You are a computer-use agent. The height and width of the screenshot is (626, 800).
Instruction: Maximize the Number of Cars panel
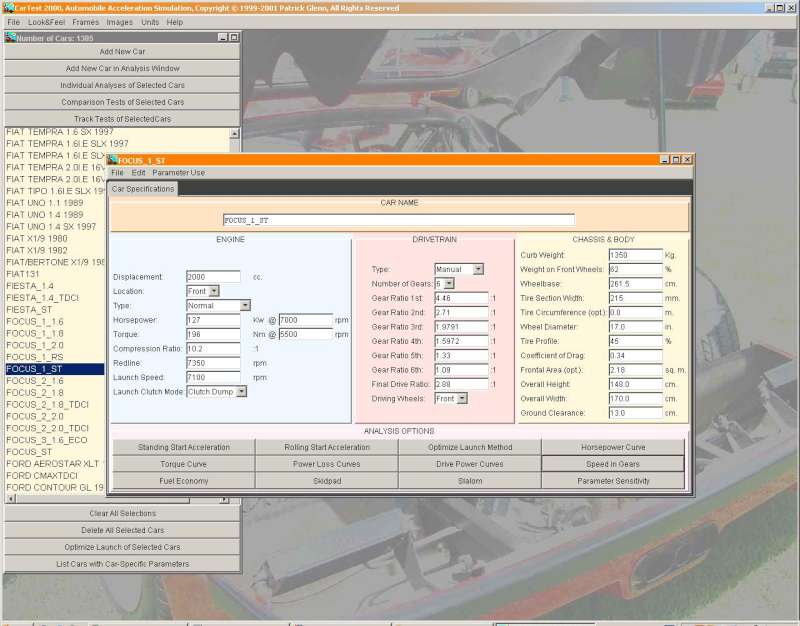[x=234, y=37]
